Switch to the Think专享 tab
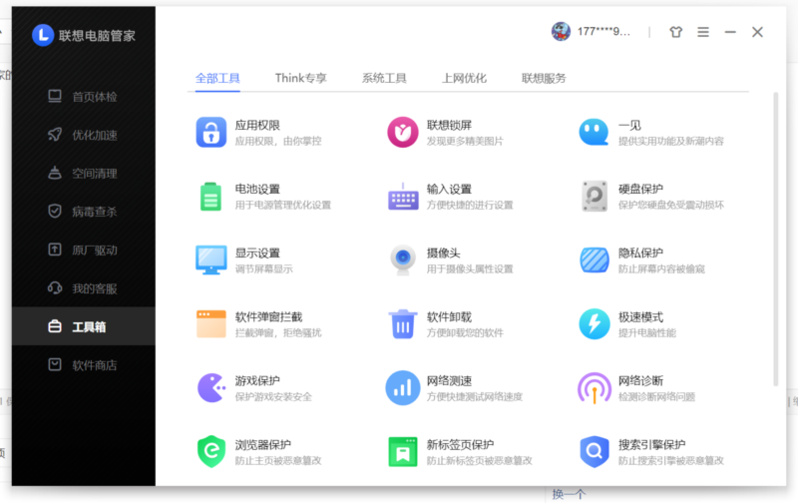 pyautogui.click(x=301, y=78)
